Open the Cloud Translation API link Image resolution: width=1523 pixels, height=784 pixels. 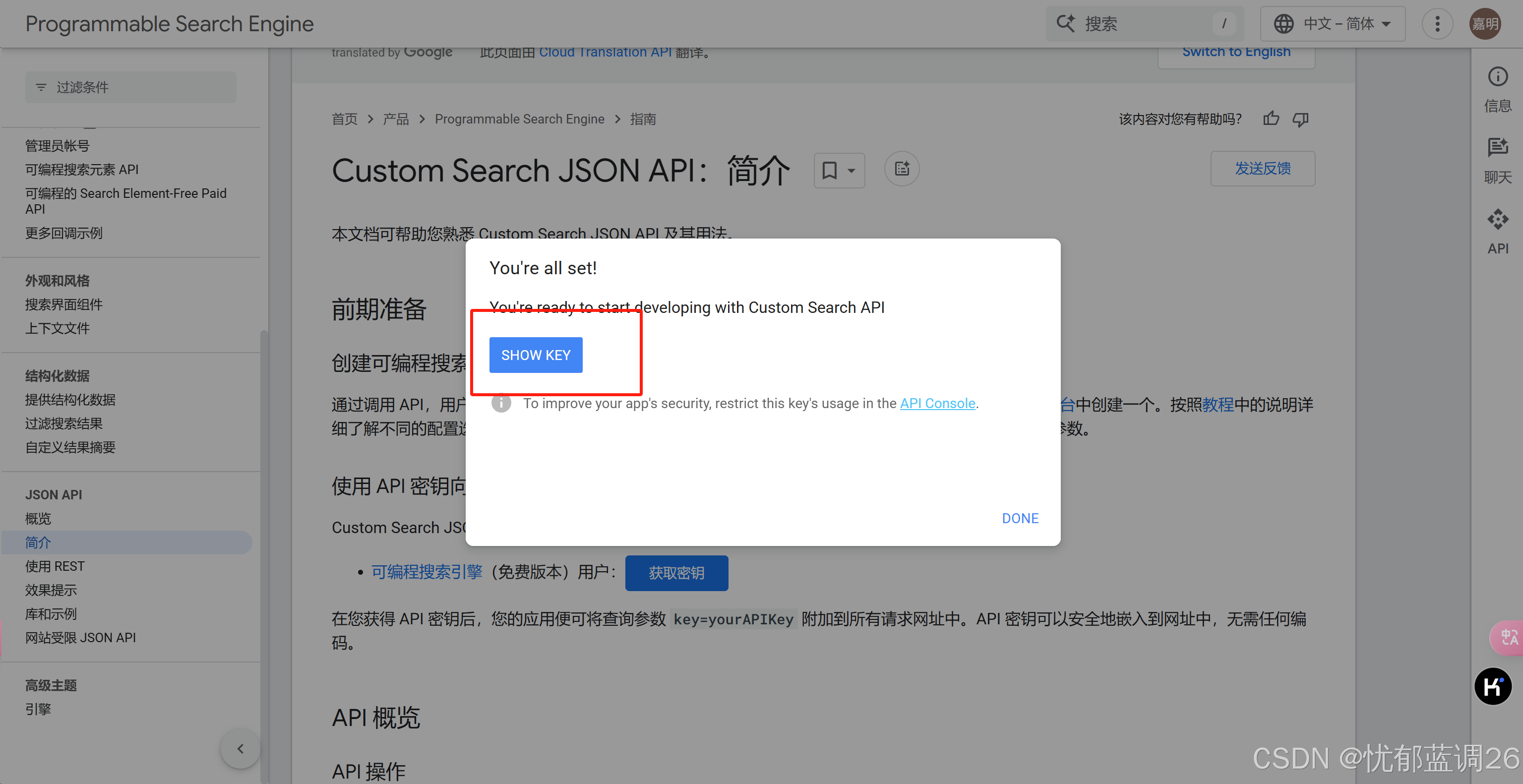606,53
